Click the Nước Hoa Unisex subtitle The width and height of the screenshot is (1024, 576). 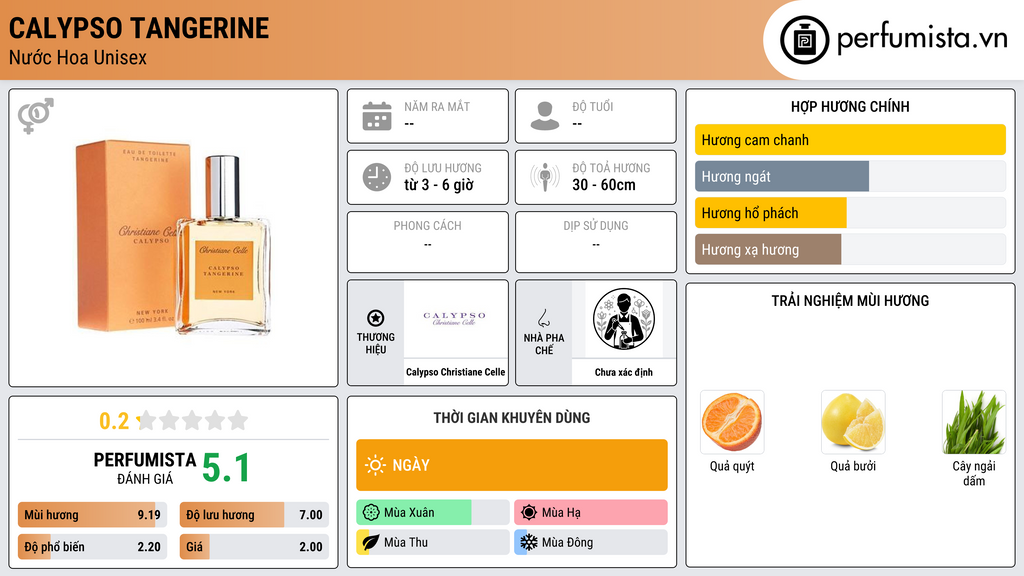(78, 57)
